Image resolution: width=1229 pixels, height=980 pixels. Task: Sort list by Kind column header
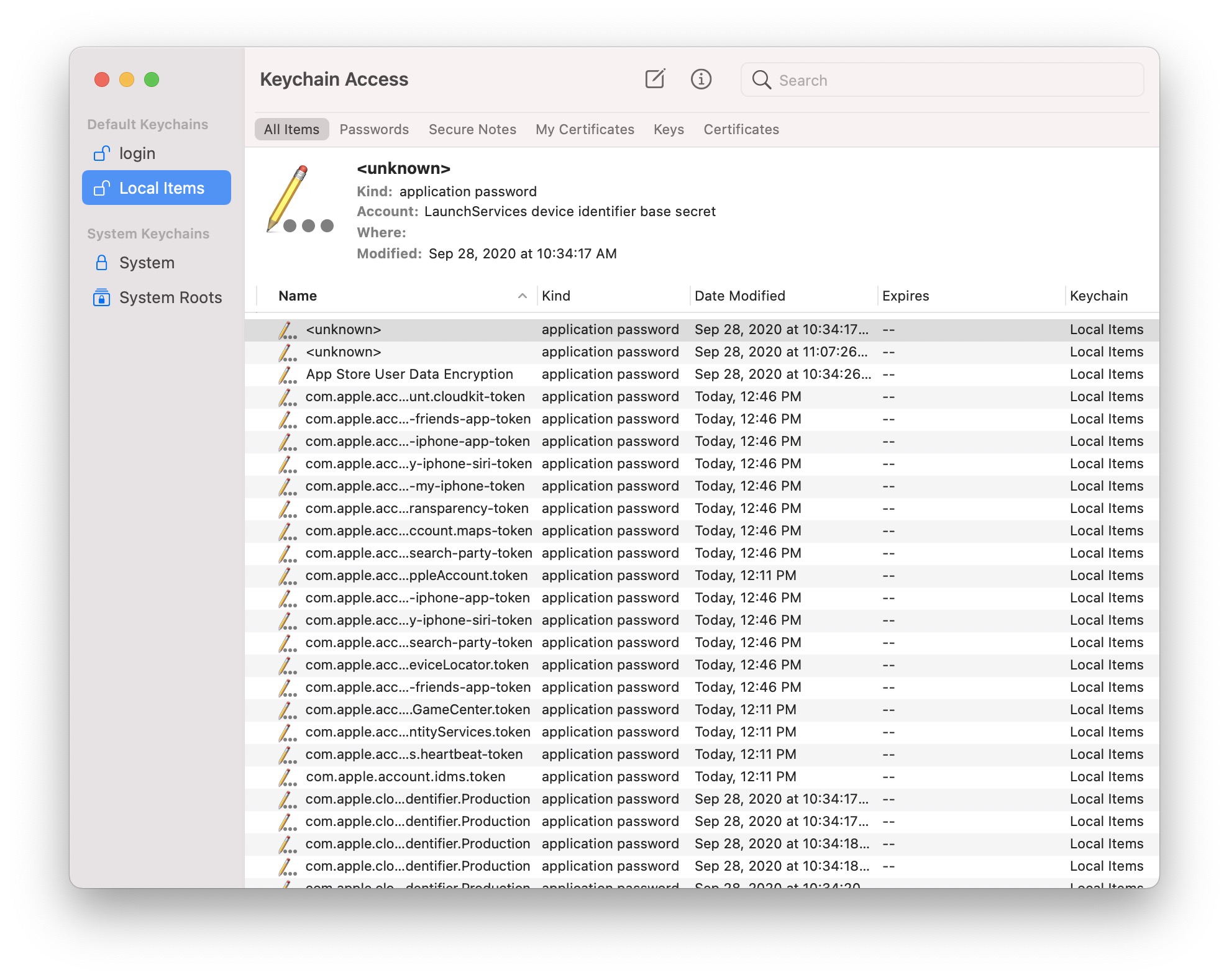point(555,296)
